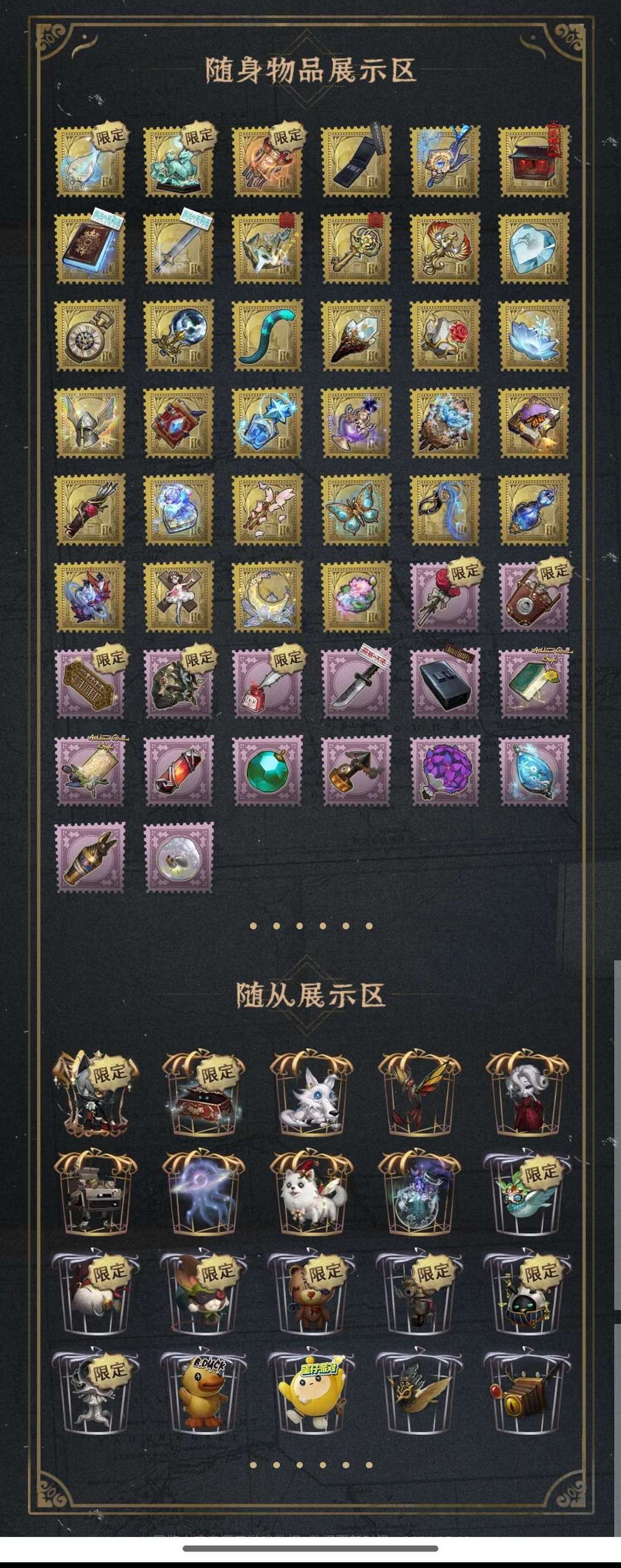The width and height of the screenshot is (621, 1568).
Task: Choose the white fluffy dog pet
Action: [x=312, y=1191]
